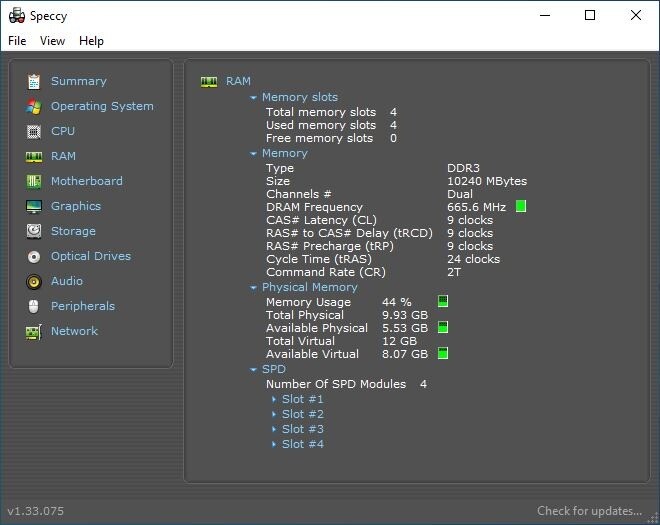Select the DDR3 type value
Image resolution: width=660 pixels, height=525 pixels.
(463, 168)
